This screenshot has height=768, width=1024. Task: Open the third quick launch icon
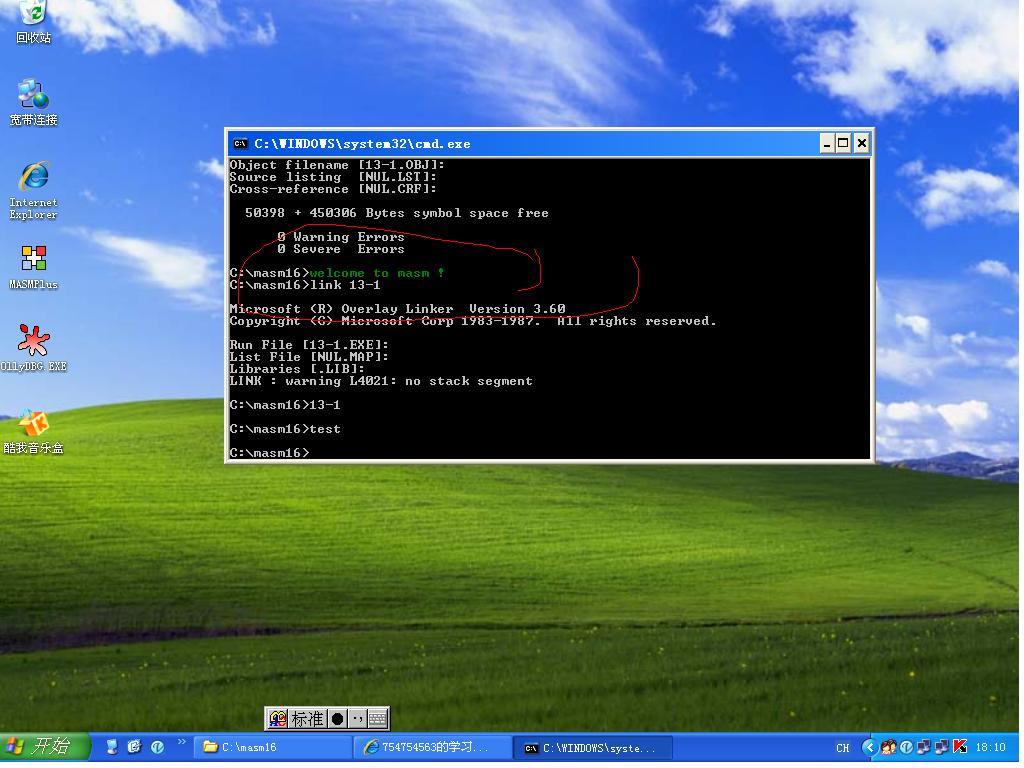tap(157, 747)
